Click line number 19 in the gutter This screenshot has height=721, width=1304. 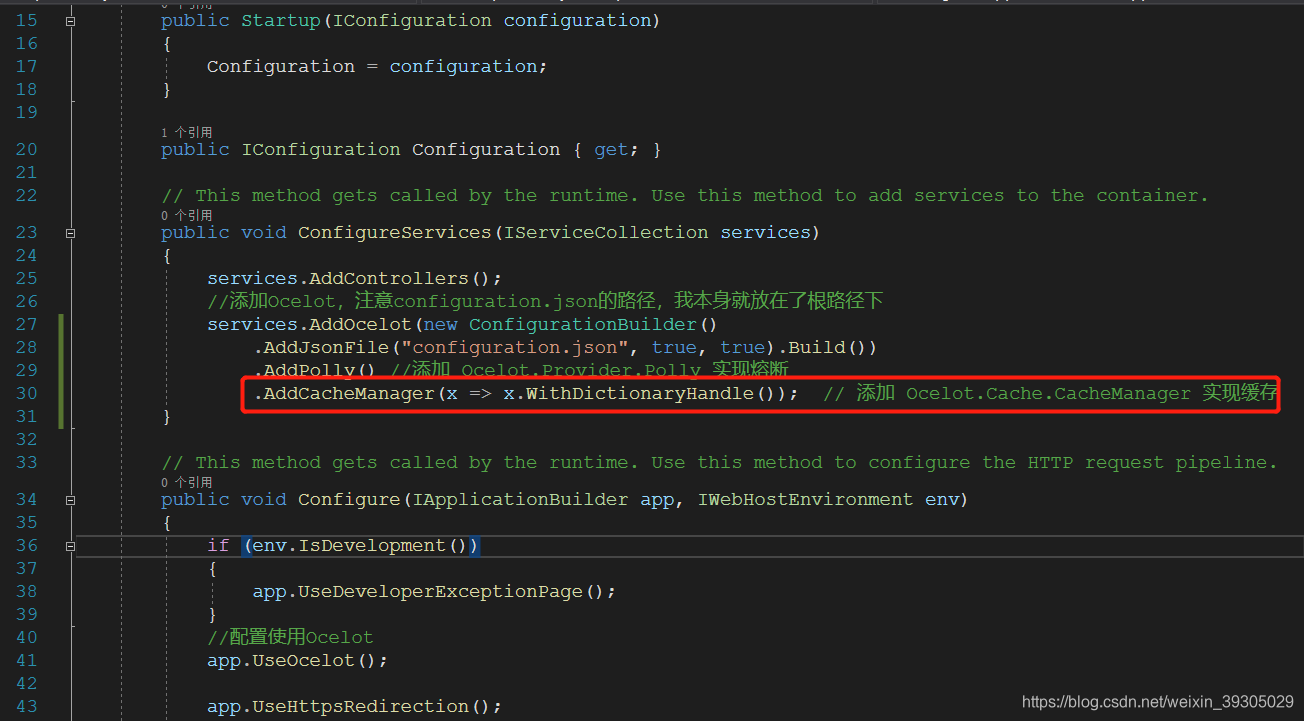coord(27,112)
